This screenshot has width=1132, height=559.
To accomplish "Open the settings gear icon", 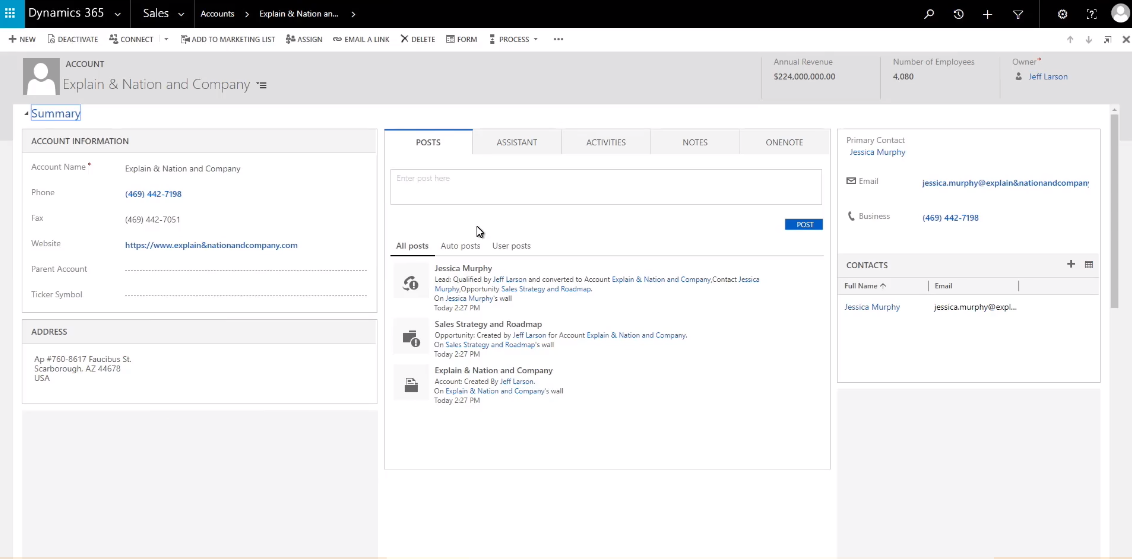I will (x=1062, y=14).
